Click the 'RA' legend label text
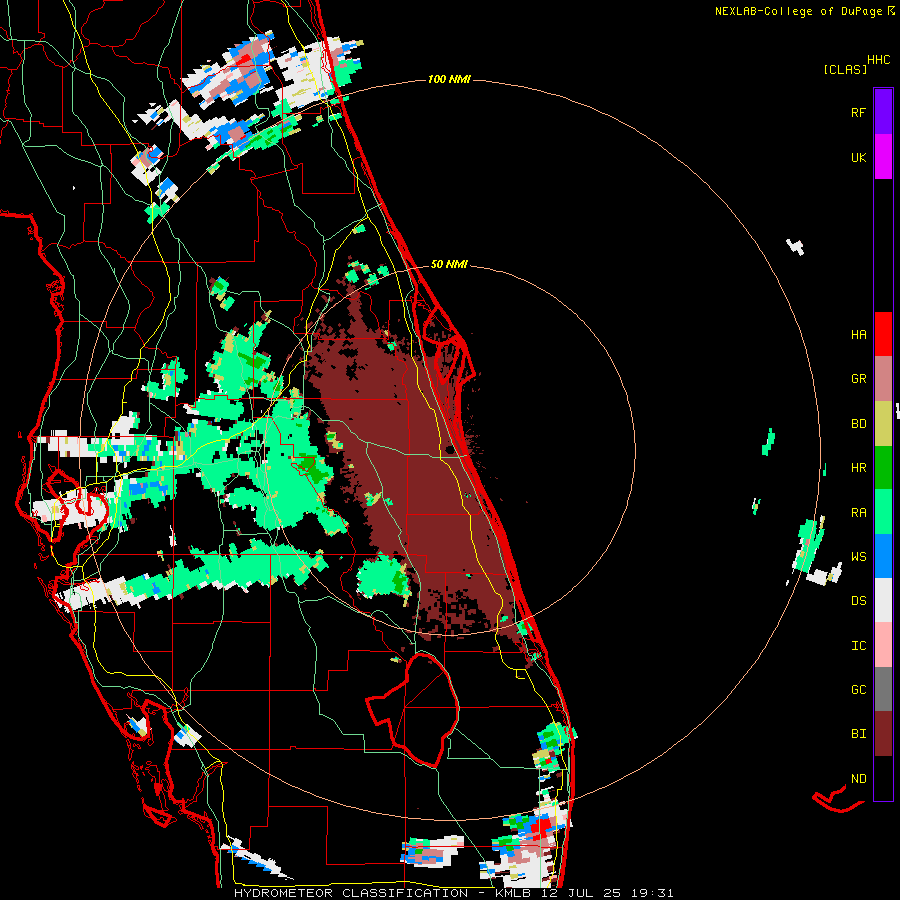 (x=858, y=513)
